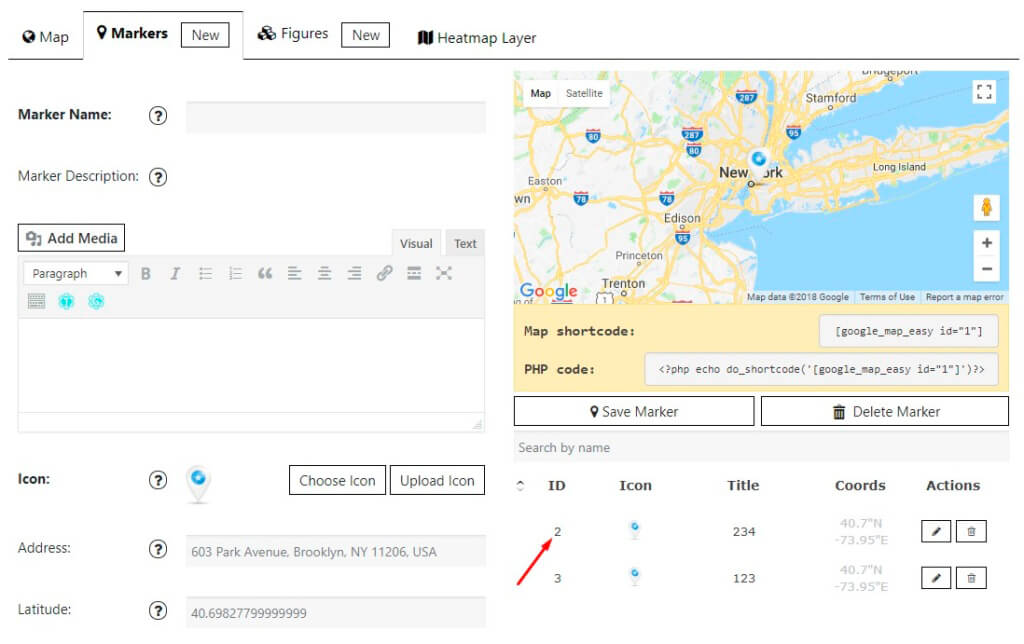The width and height of the screenshot is (1024, 644).
Task: Switch map view to Satellite
Action: (x=584, y=93)
